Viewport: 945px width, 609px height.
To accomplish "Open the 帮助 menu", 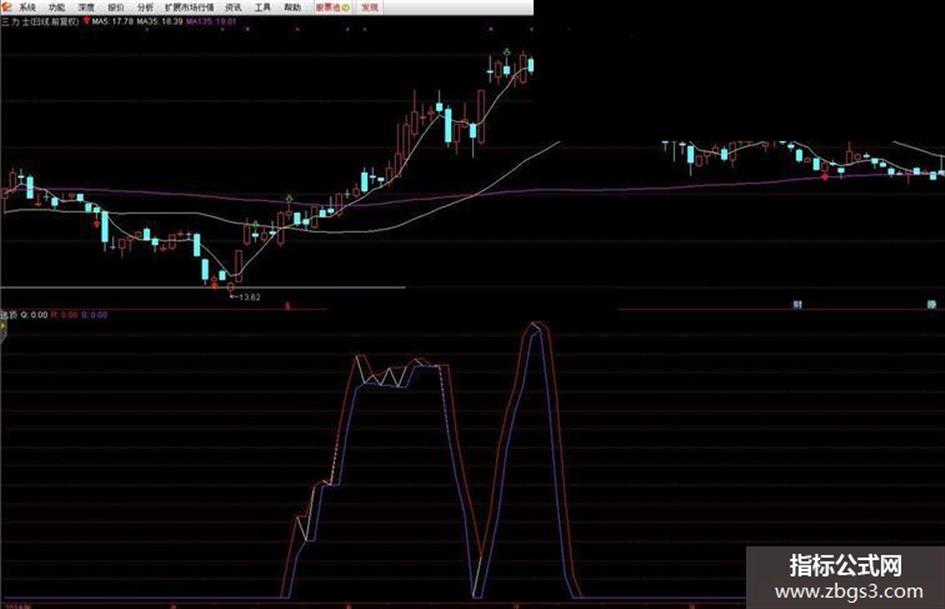I will [292, 7].
